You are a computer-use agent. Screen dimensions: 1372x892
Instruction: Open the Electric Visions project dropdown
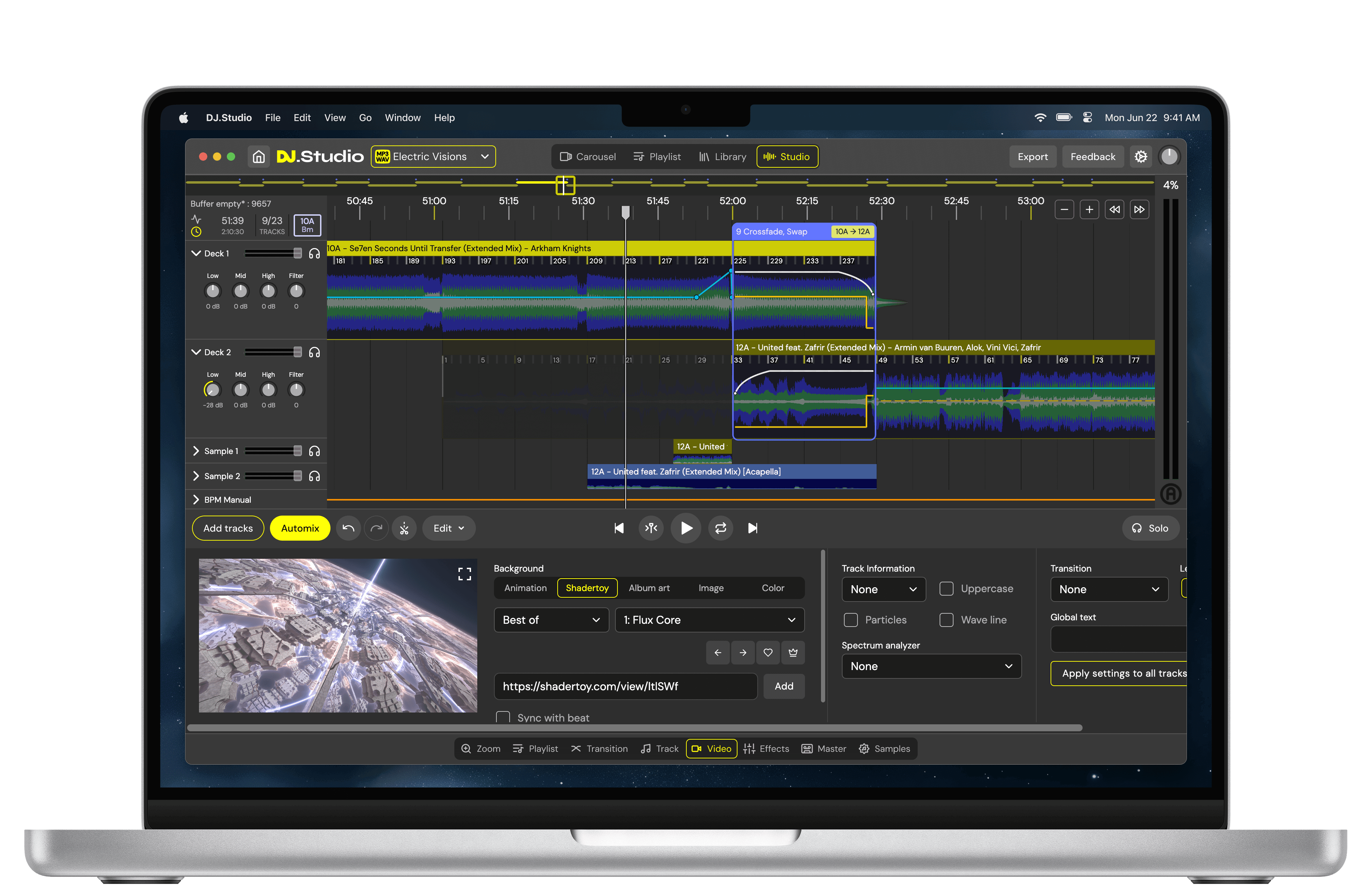pos(433,156)
